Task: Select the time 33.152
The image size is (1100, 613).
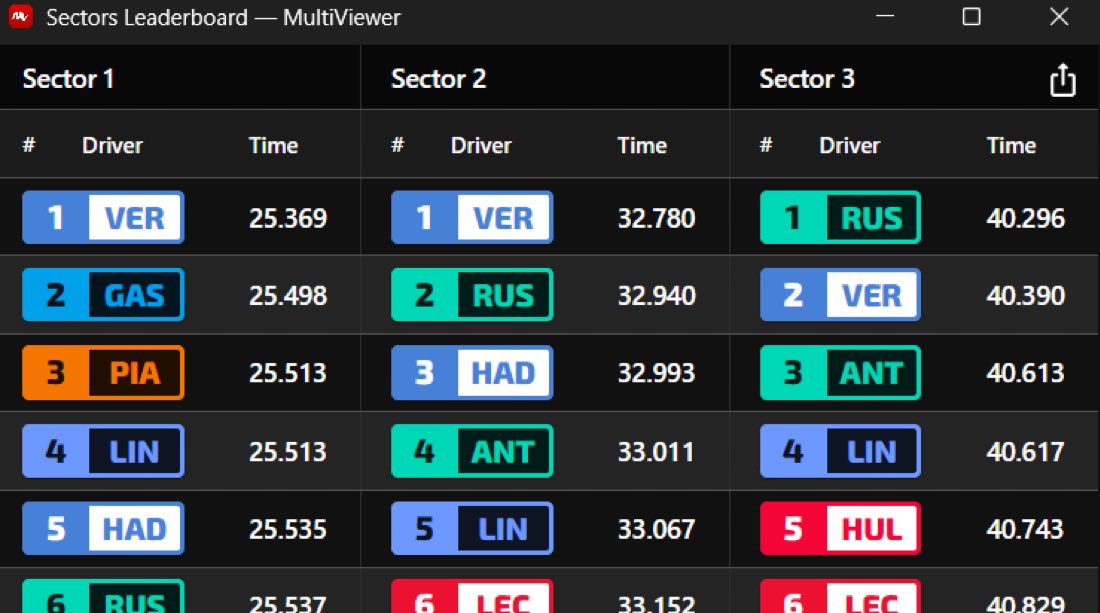Action: [656, 603]
